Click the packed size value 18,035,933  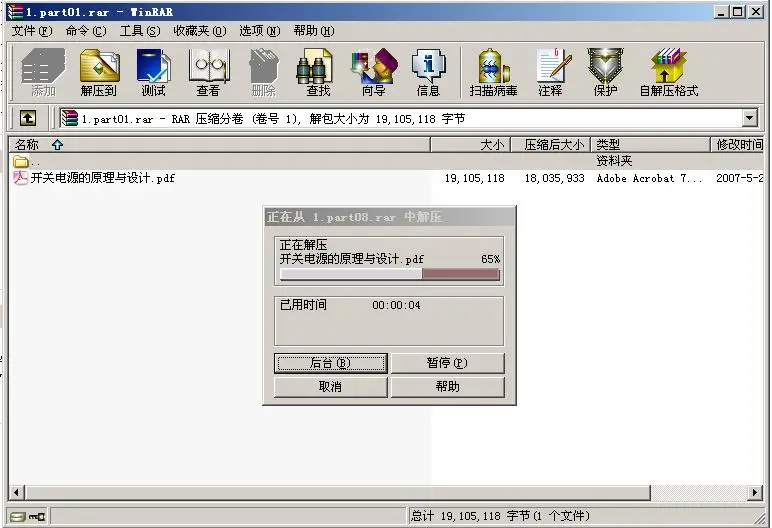point(554,178)
